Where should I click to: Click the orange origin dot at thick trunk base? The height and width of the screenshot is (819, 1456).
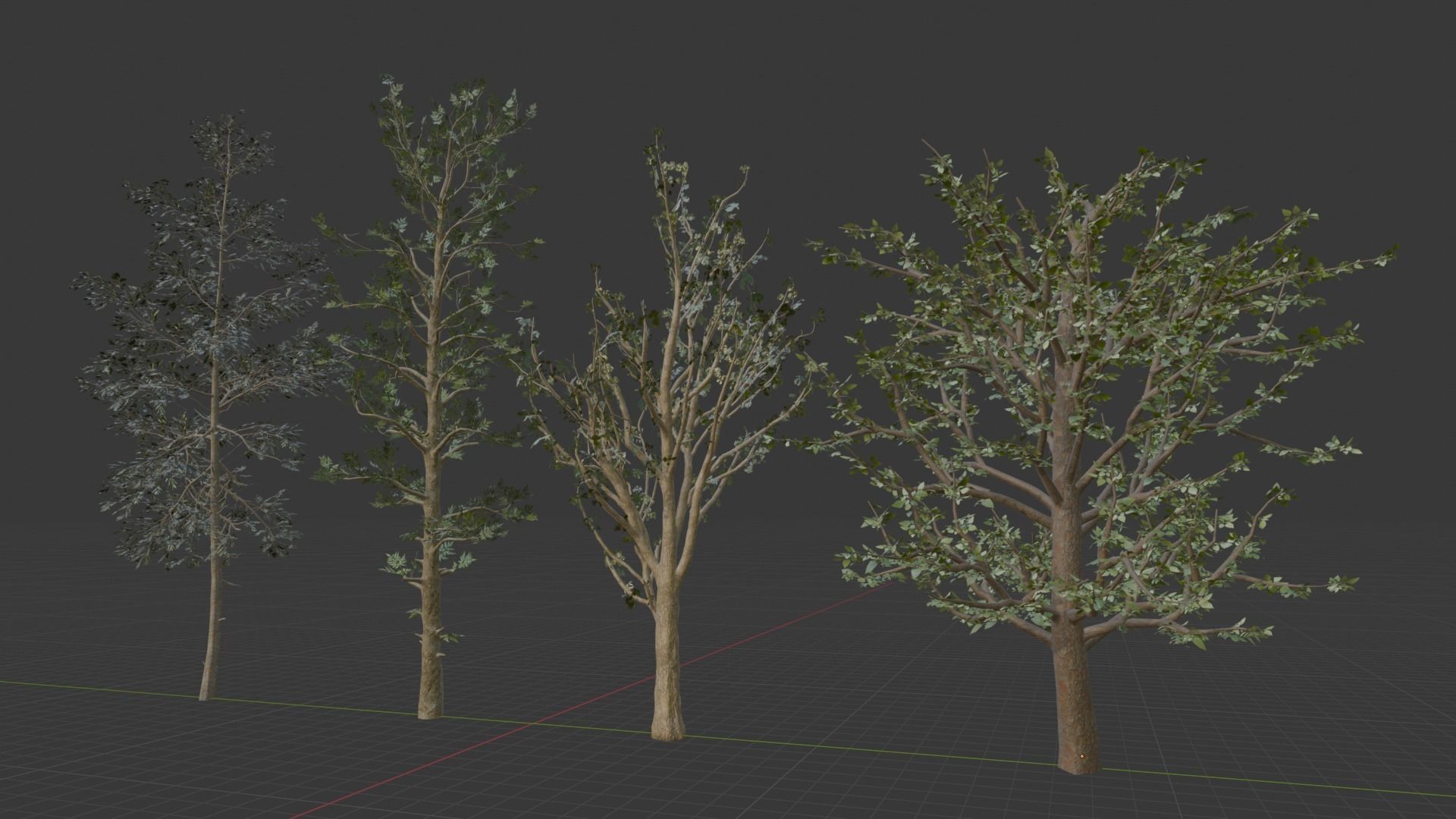tap(1082, 756)
